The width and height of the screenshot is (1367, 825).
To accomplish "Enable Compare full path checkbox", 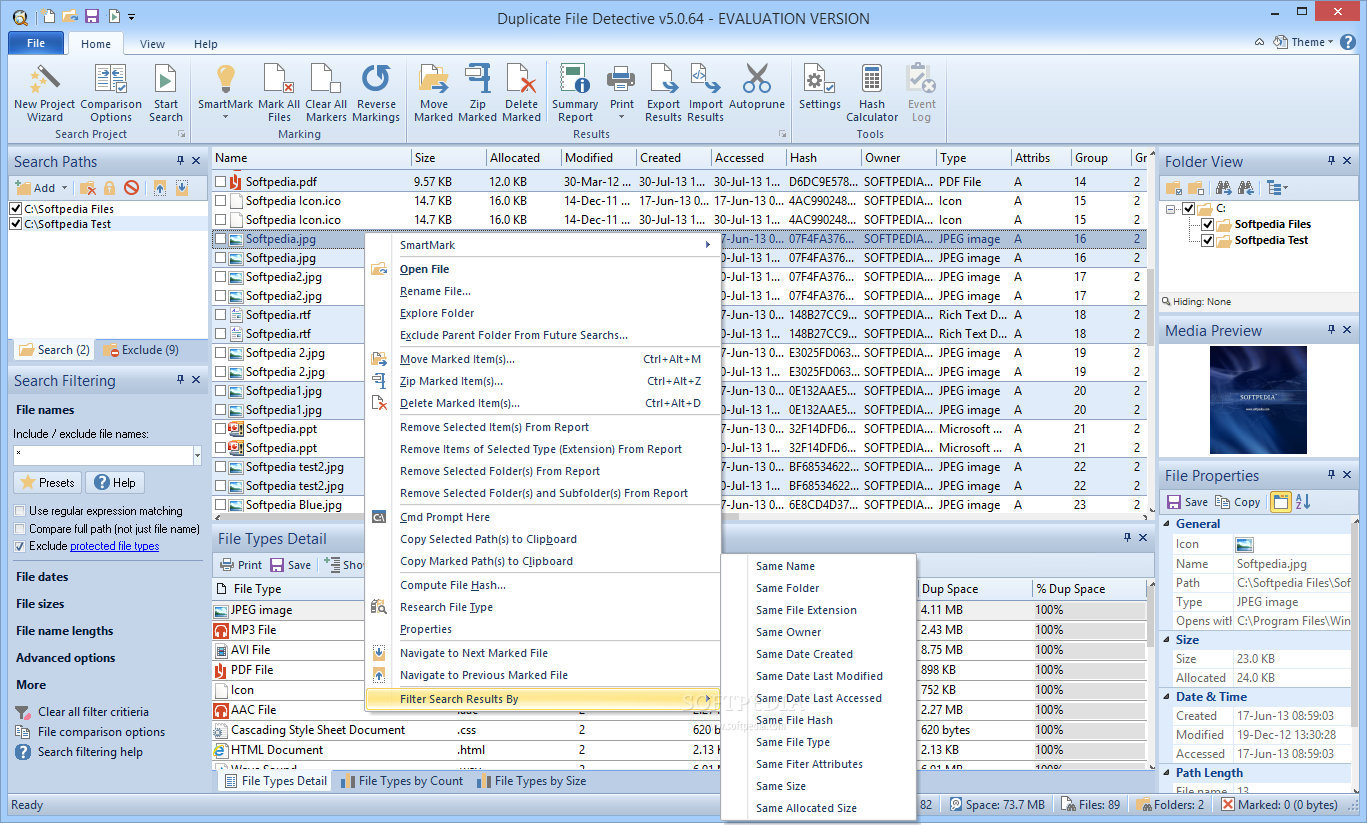I will pyautogui.click(x=20, y=529).
